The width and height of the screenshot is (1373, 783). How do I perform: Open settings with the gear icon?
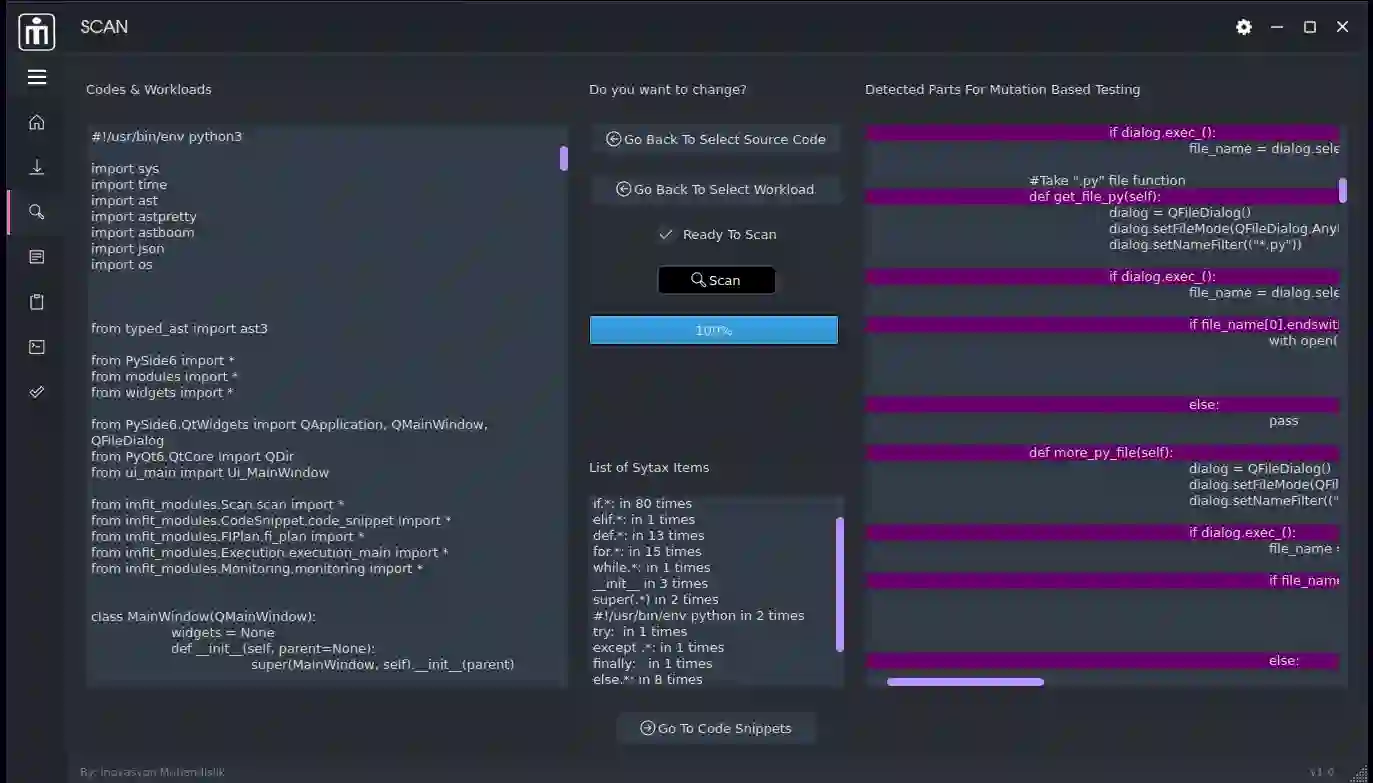pyautogui.click(x=1244, y=27)
